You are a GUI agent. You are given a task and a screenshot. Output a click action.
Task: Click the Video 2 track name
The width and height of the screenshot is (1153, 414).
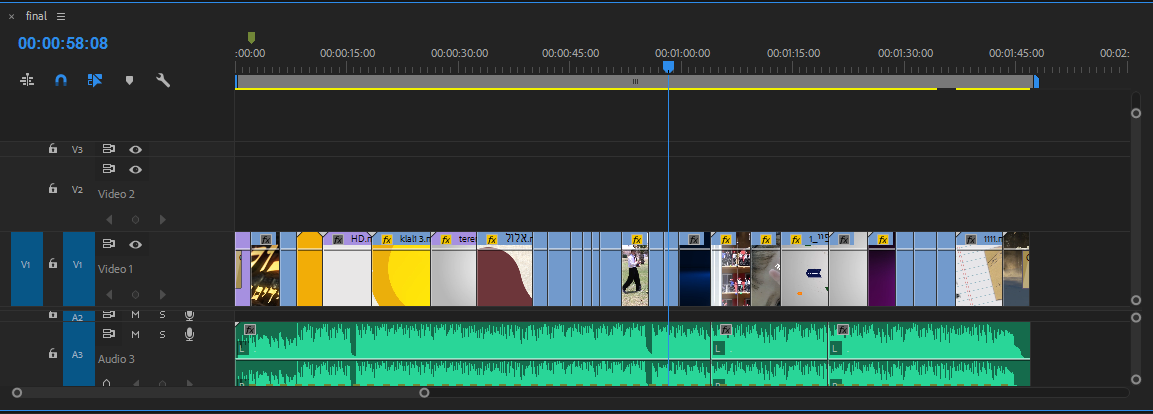(116, 194)
